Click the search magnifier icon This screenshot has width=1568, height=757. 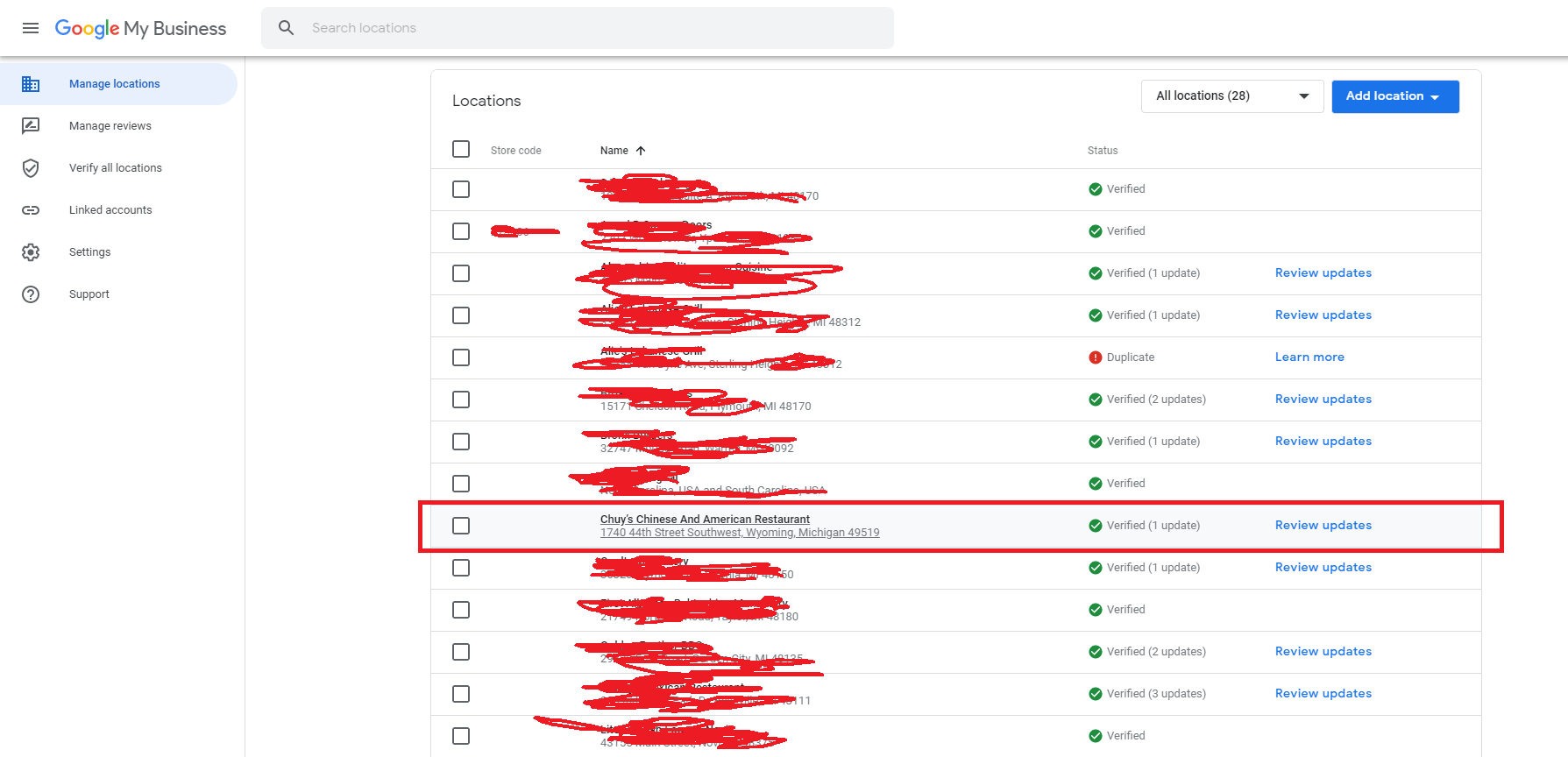(x=286, y=28)
